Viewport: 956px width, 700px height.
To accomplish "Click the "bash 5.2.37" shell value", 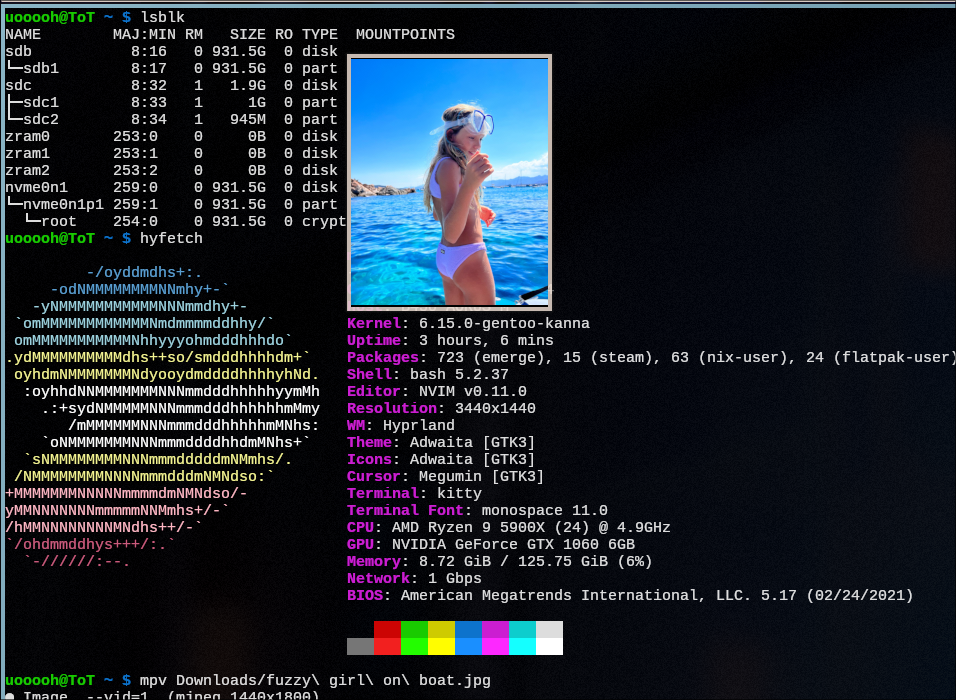I will 459,374.
